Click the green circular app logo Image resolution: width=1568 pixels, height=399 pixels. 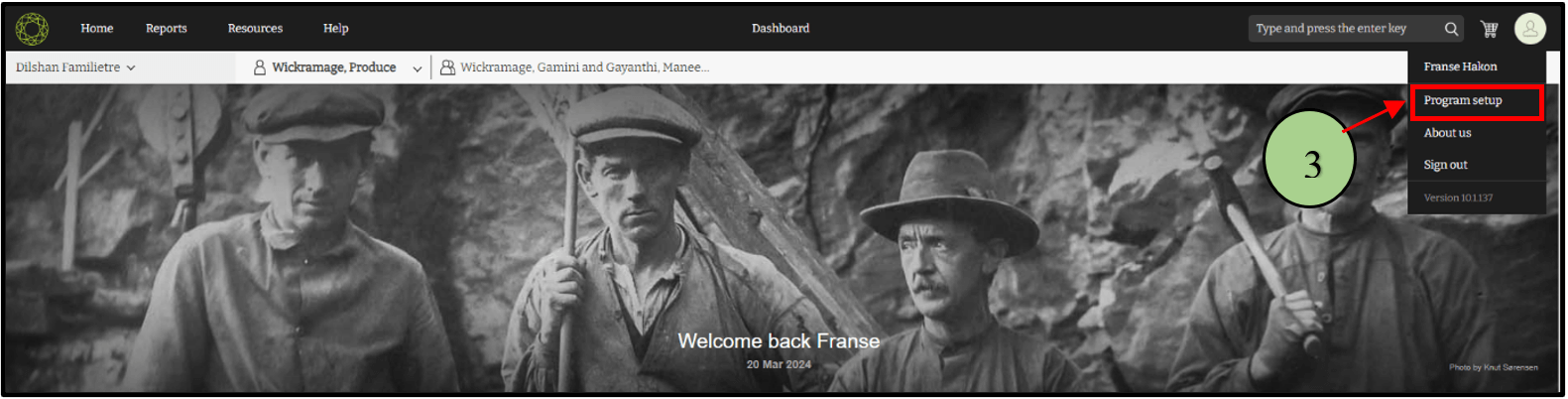[32, 29]
